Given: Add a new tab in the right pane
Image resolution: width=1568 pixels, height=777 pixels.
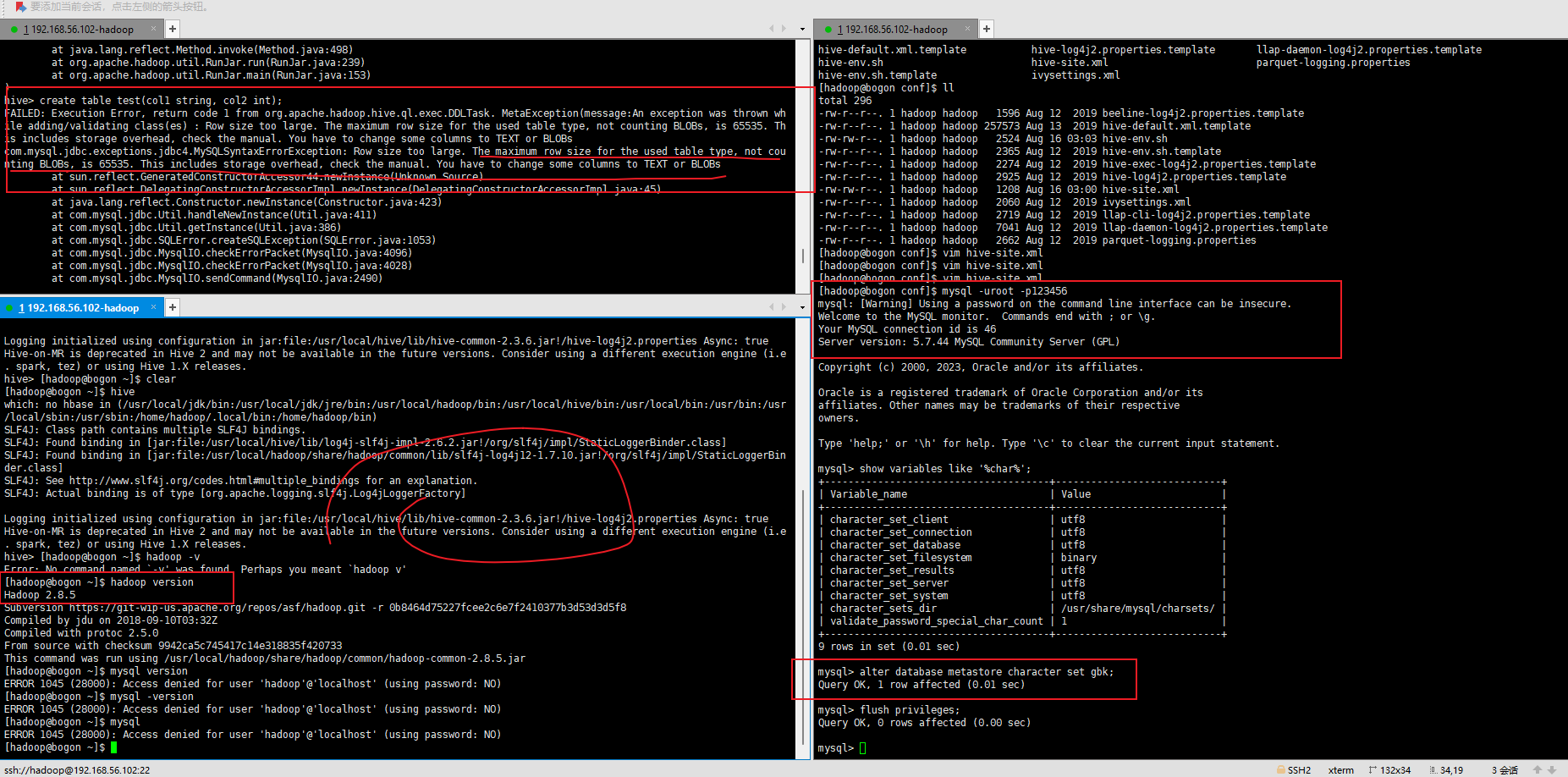Looking at the screenshot, I should click(987, 29).
